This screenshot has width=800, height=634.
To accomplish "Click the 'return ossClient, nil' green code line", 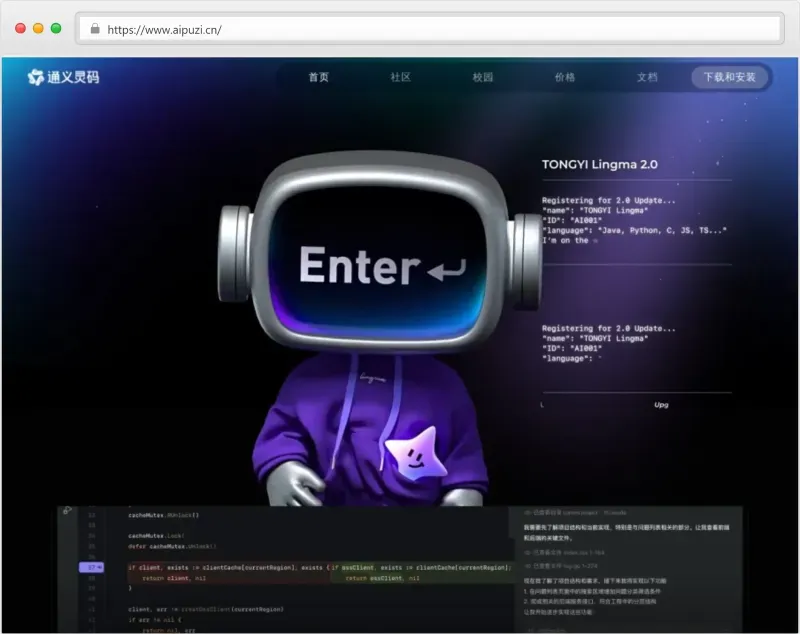I will point(386,578).
